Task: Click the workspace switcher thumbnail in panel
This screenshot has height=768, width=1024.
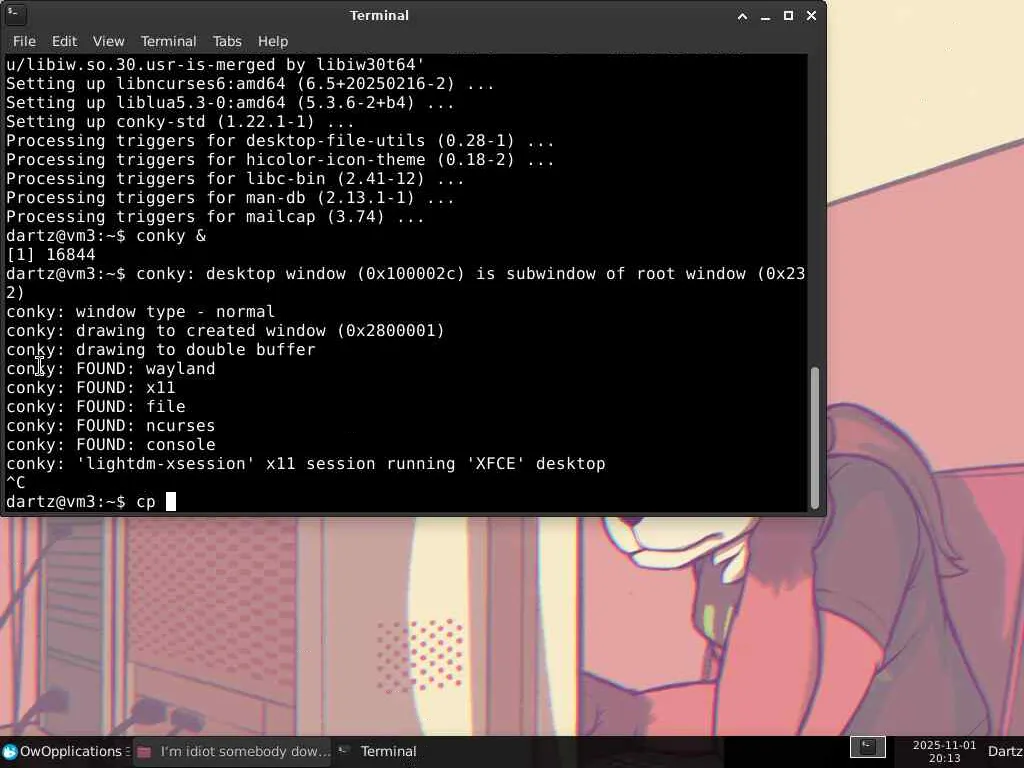Action: pos(867,746)
